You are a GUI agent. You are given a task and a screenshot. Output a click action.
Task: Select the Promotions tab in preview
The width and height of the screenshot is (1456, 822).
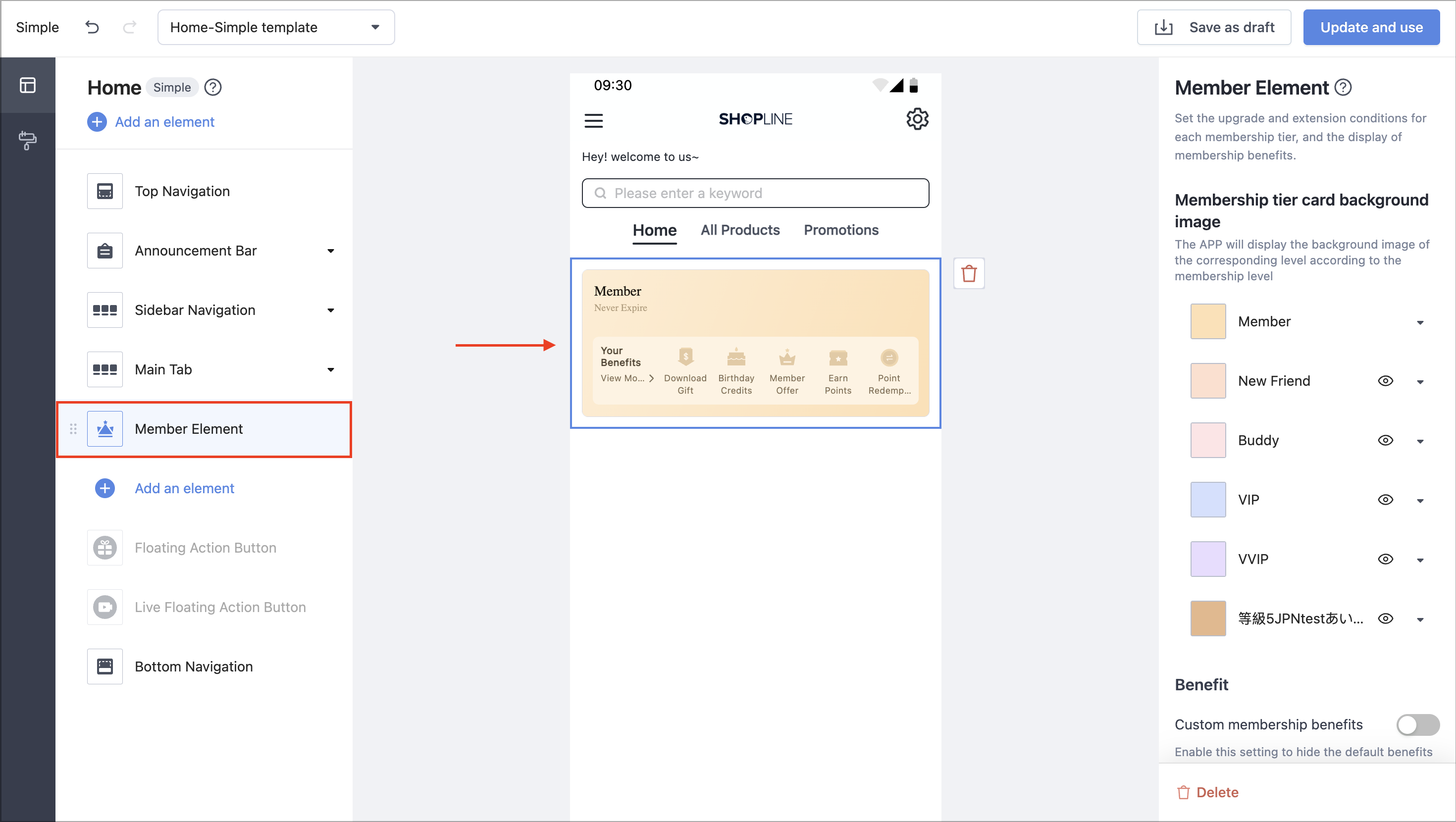841,230
